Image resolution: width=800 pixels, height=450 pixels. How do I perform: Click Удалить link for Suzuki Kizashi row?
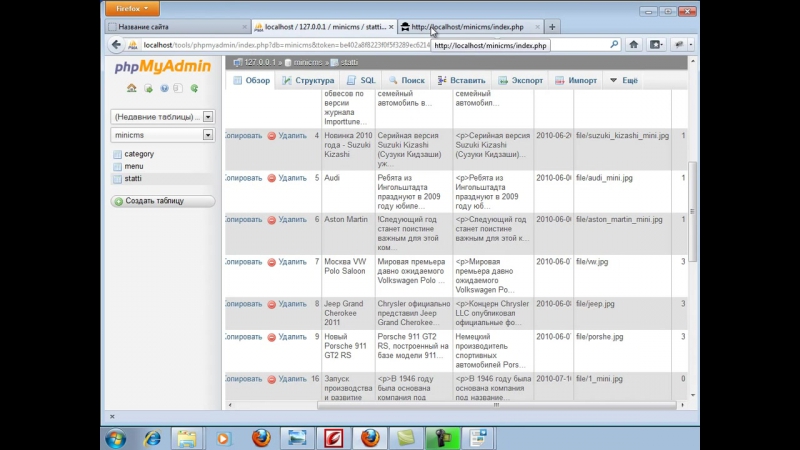pyautogui.click(x=292, y=136)
